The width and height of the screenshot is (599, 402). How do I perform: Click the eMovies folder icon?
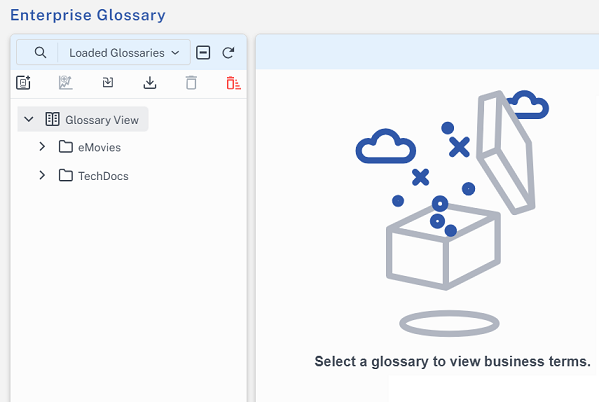[x=66, y=147]
